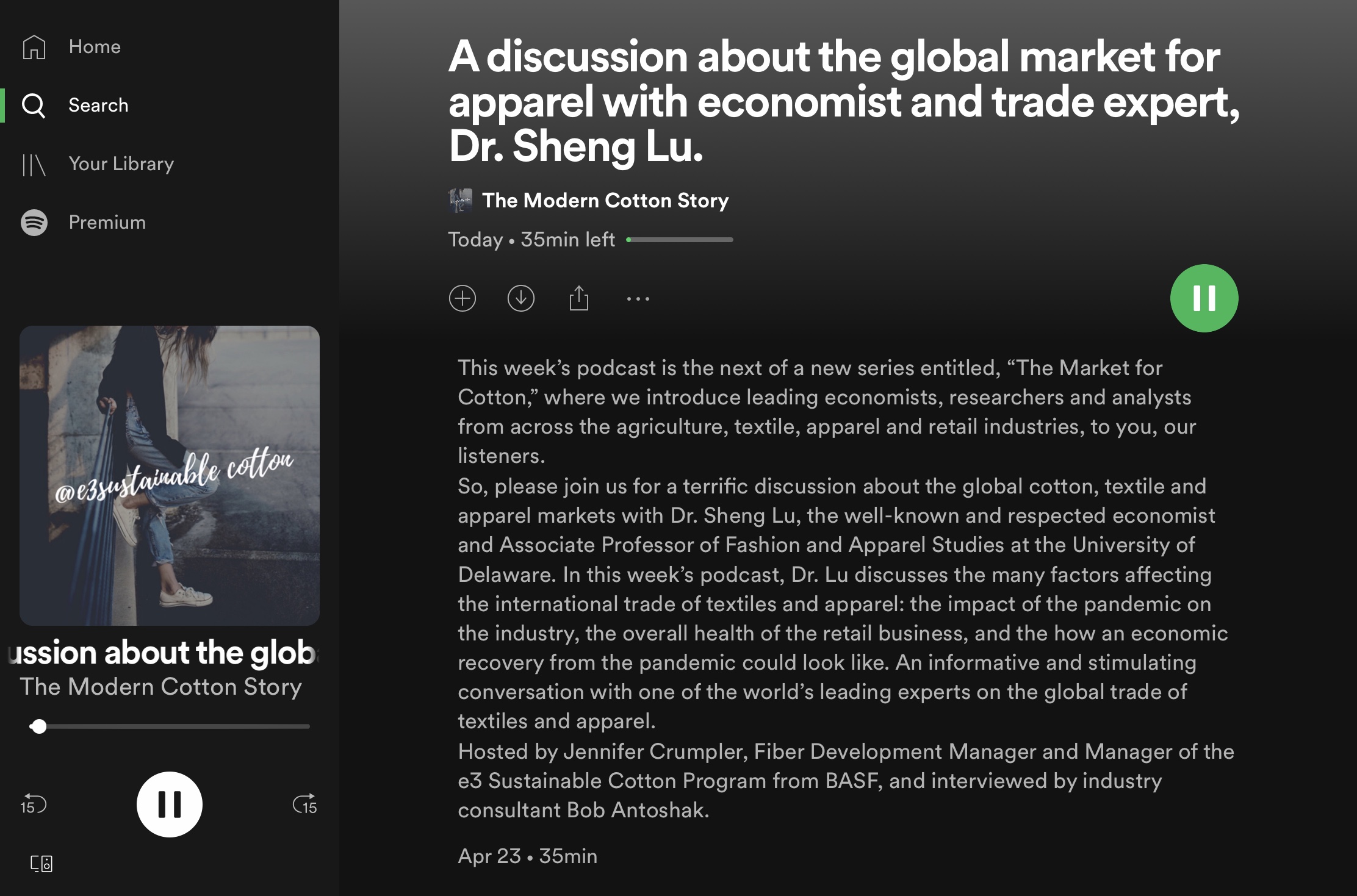This screenshot has height=896, width=1357.
Task: Click show name under now-playing title
Action: pyautogui.click(x=160, y=687)
